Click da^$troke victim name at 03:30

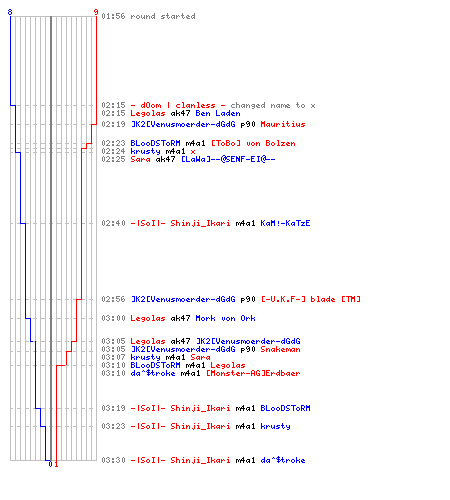pyautogui.click(x=283, y=460)
